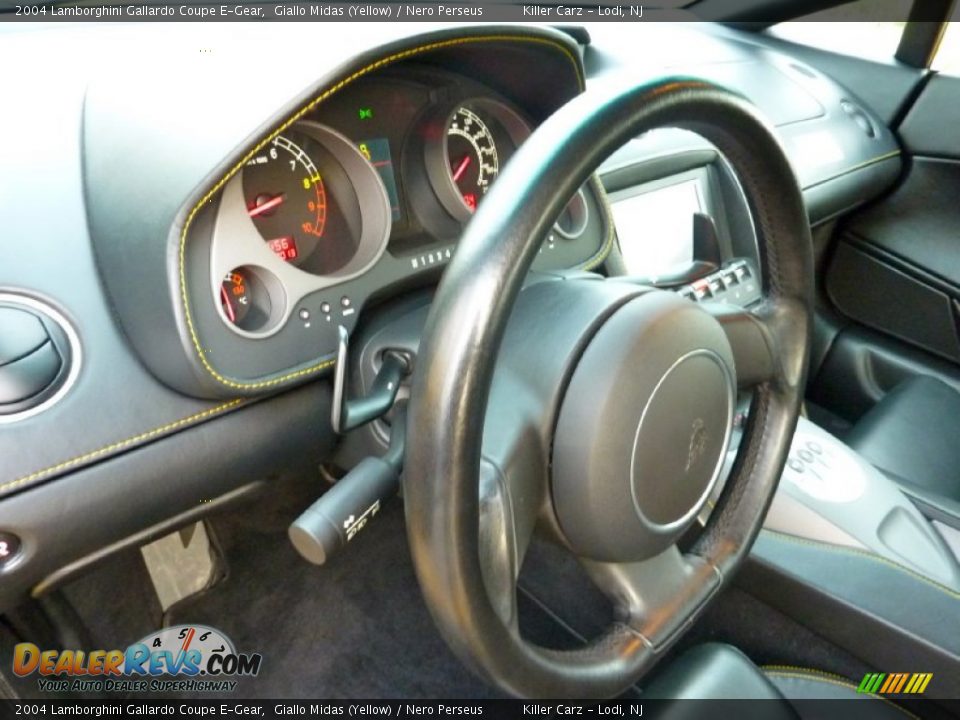Screen dimensions: 960x720
Task: Click the bottom caption text "Killer Carz - Lodi, NJ"
Action: 583,710
